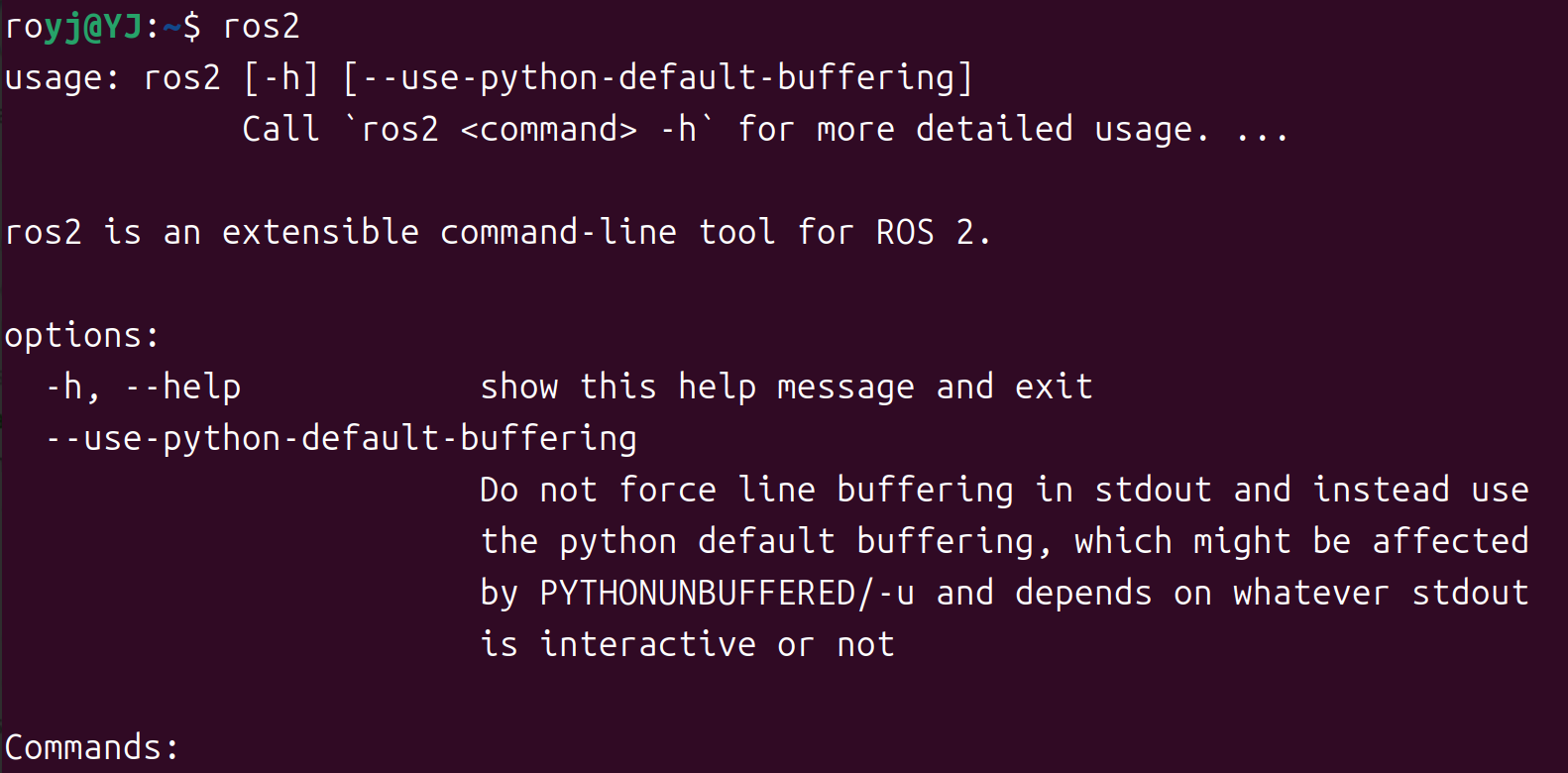Click the word "affected" in the buffering description
The image size is (1568, 773).
[x=1450, y=542]
